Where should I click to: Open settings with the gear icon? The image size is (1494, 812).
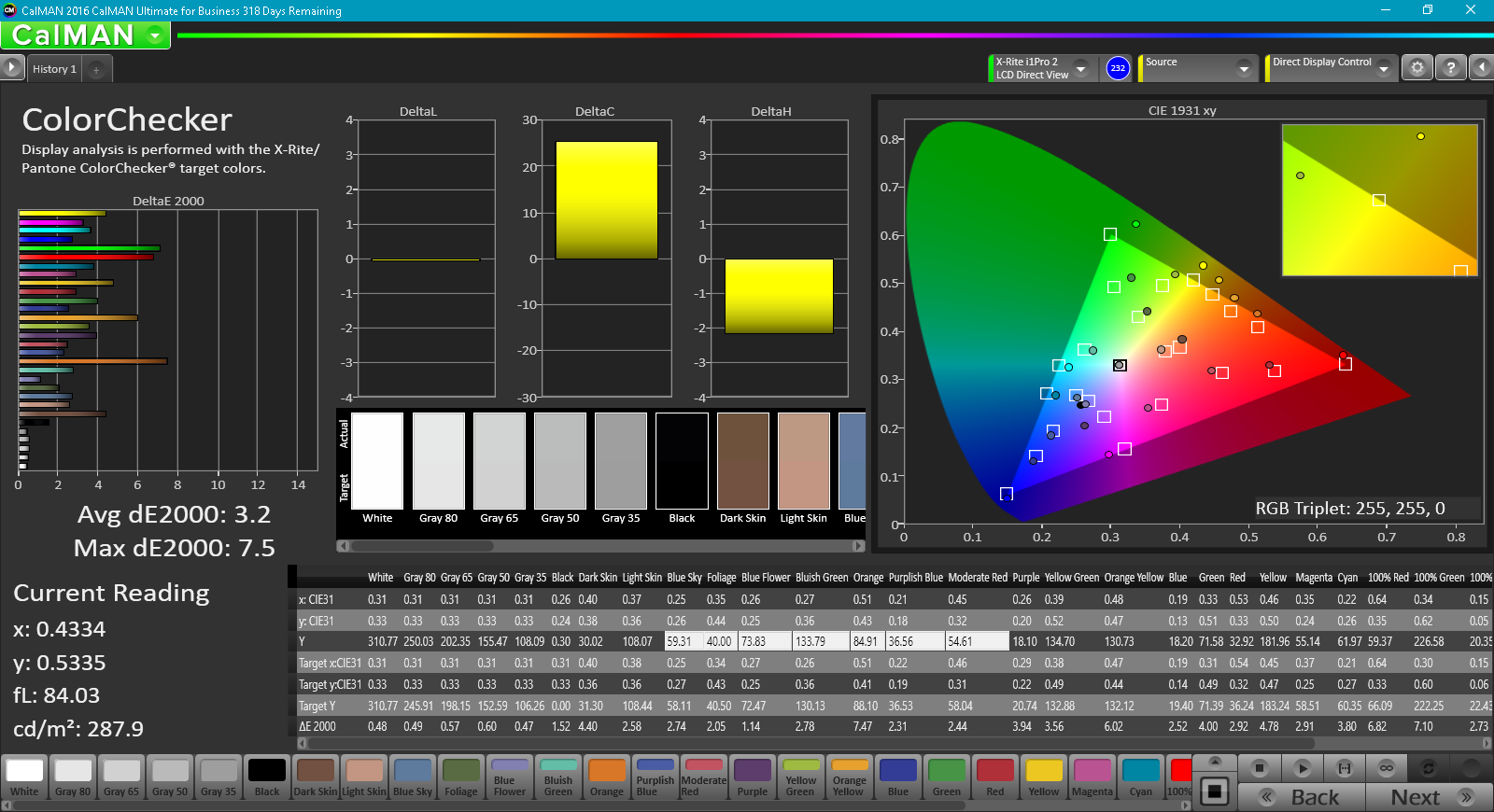[x=1417, y=68]
